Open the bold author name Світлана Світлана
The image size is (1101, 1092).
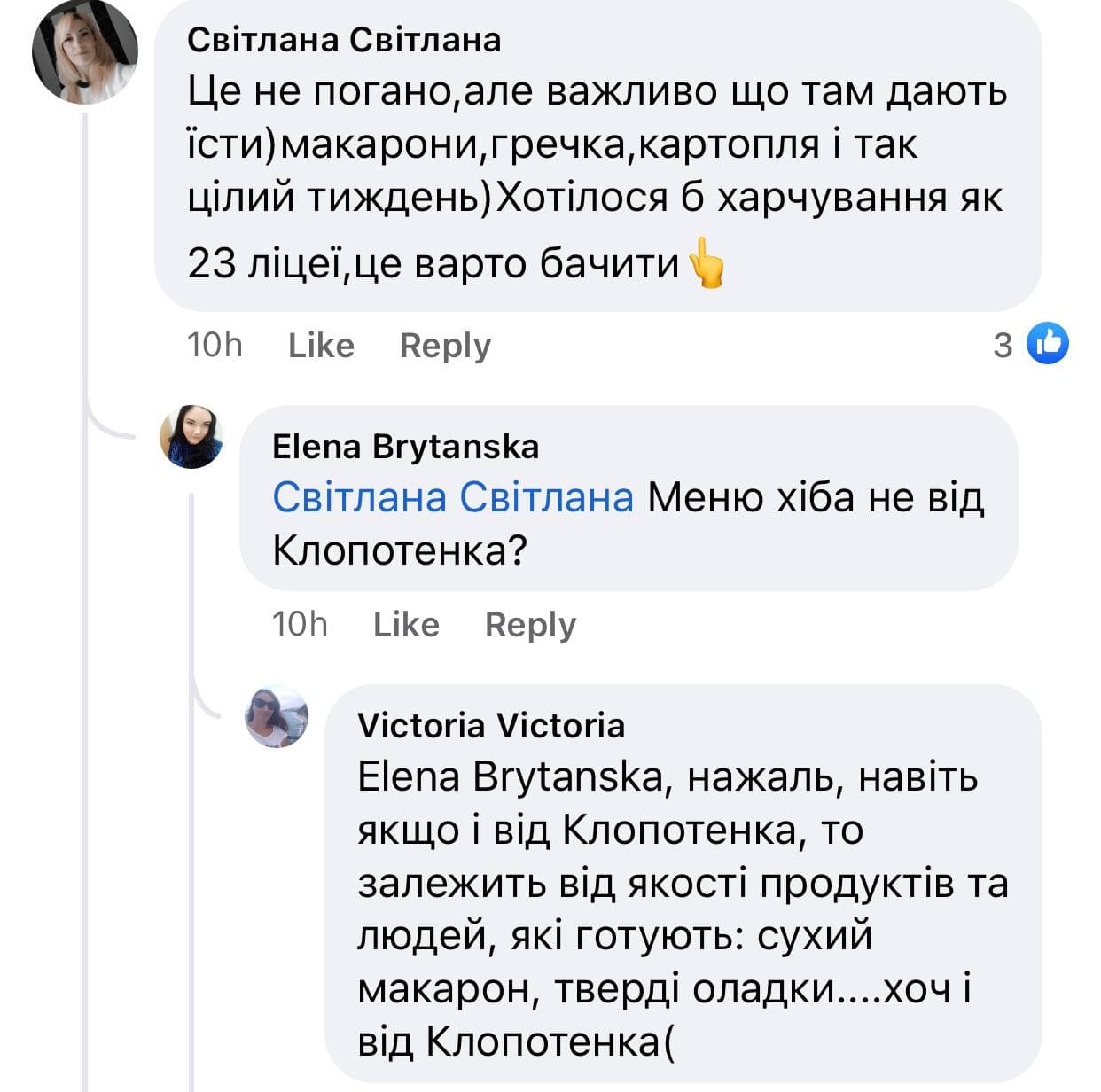coord(344,40)
